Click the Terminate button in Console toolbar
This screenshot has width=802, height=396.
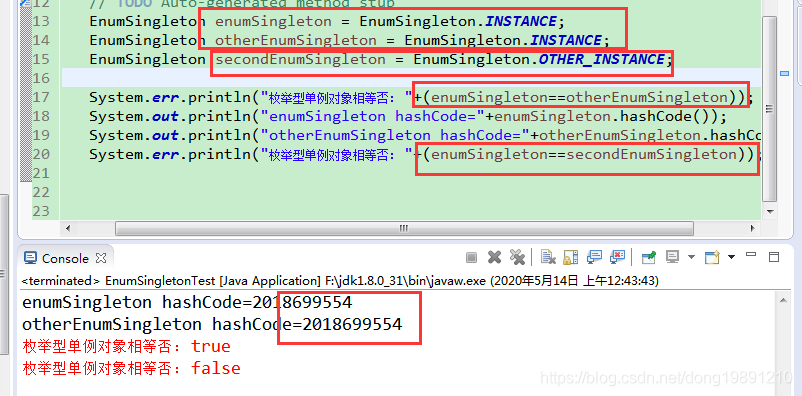click(x=472, y=257)
